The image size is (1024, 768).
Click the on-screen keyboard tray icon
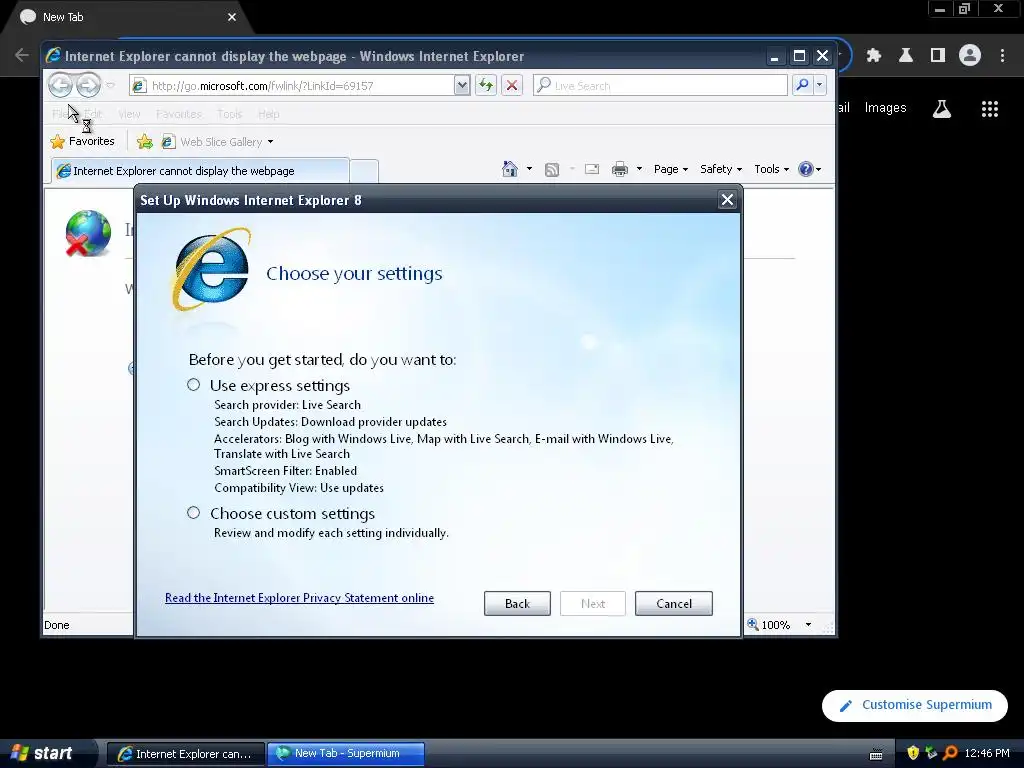pyautogui.click(x=876, y=754)
